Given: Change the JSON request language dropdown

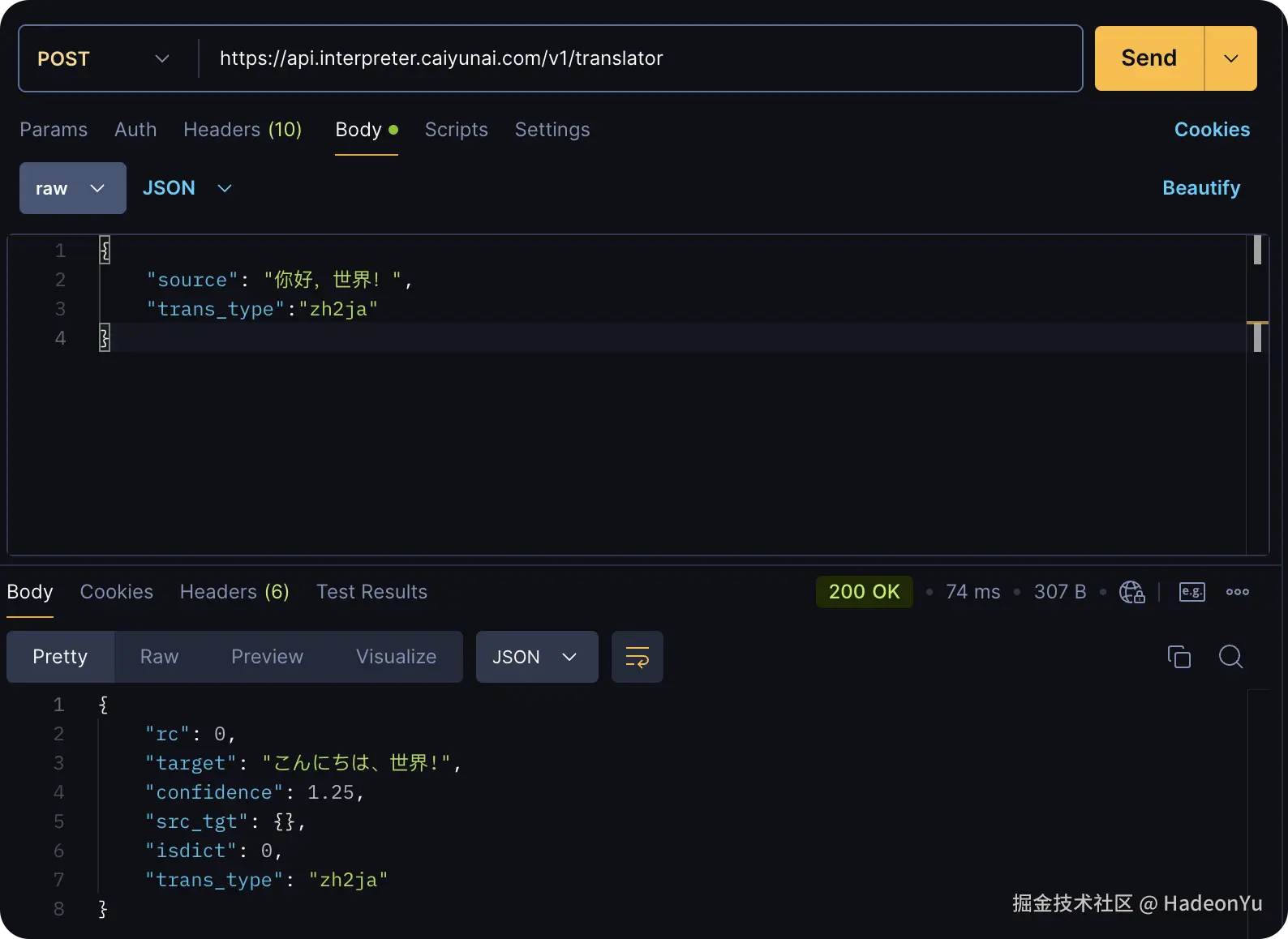Looking at the screenshot, I should tap(187, 188).
